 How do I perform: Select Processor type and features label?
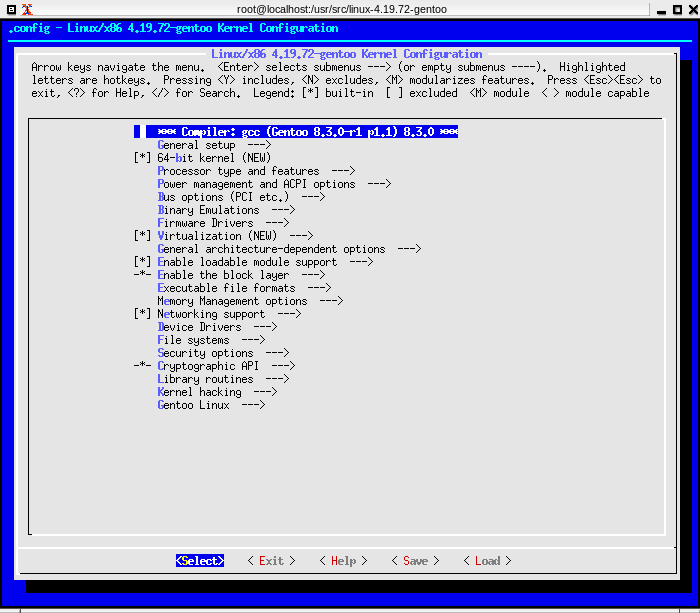click(238, 171)
